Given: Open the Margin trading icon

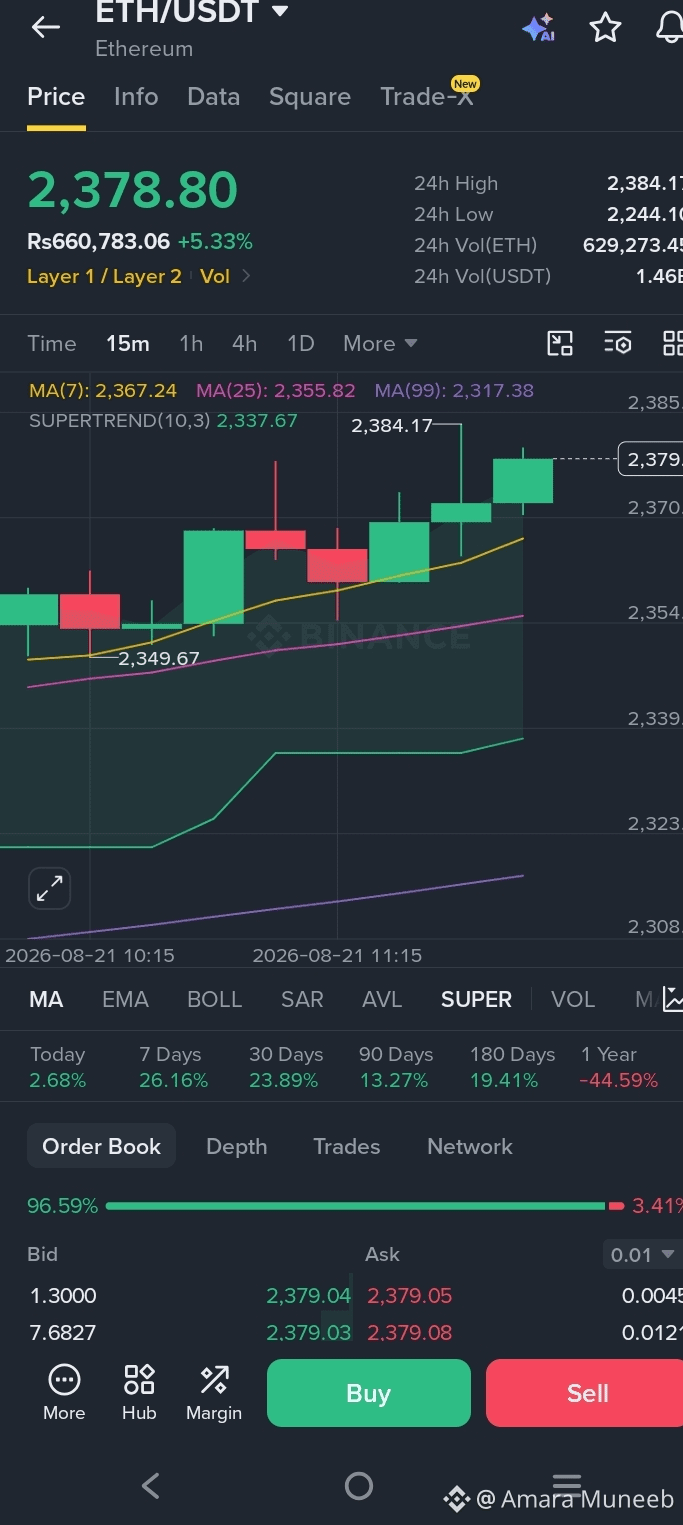Looking at the screenshot, I should point(214,1392).
